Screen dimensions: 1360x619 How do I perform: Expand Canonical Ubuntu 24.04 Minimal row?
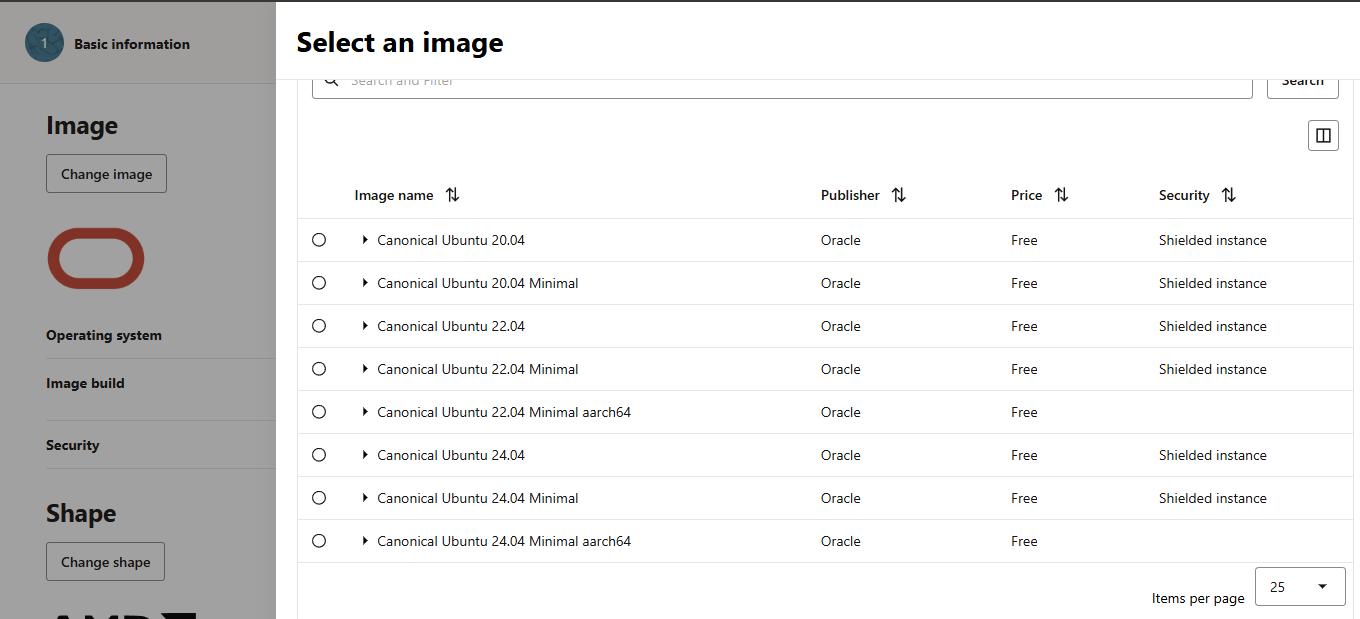point(365,498)
